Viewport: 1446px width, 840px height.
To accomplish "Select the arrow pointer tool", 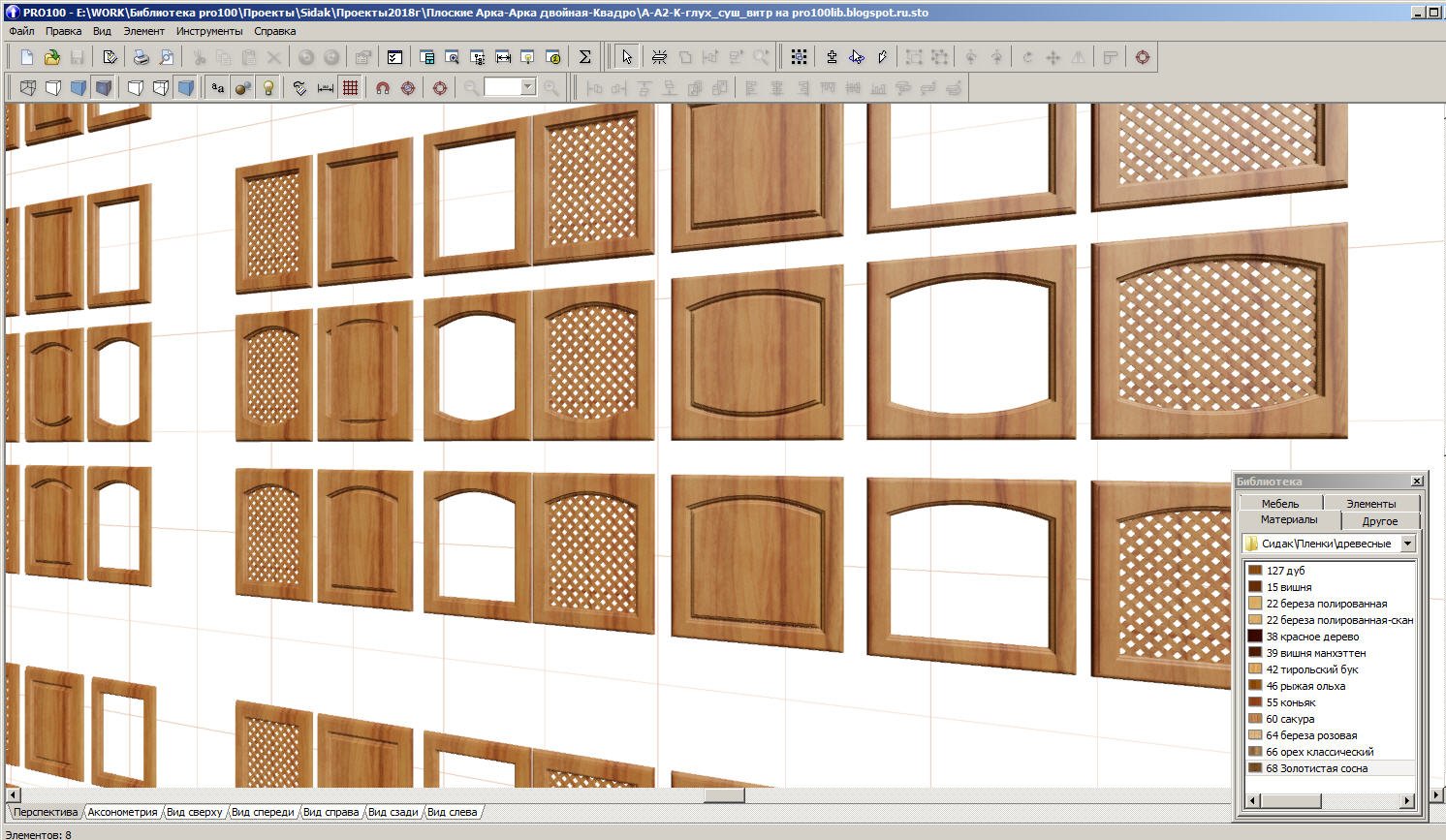I will click(626, 57).
